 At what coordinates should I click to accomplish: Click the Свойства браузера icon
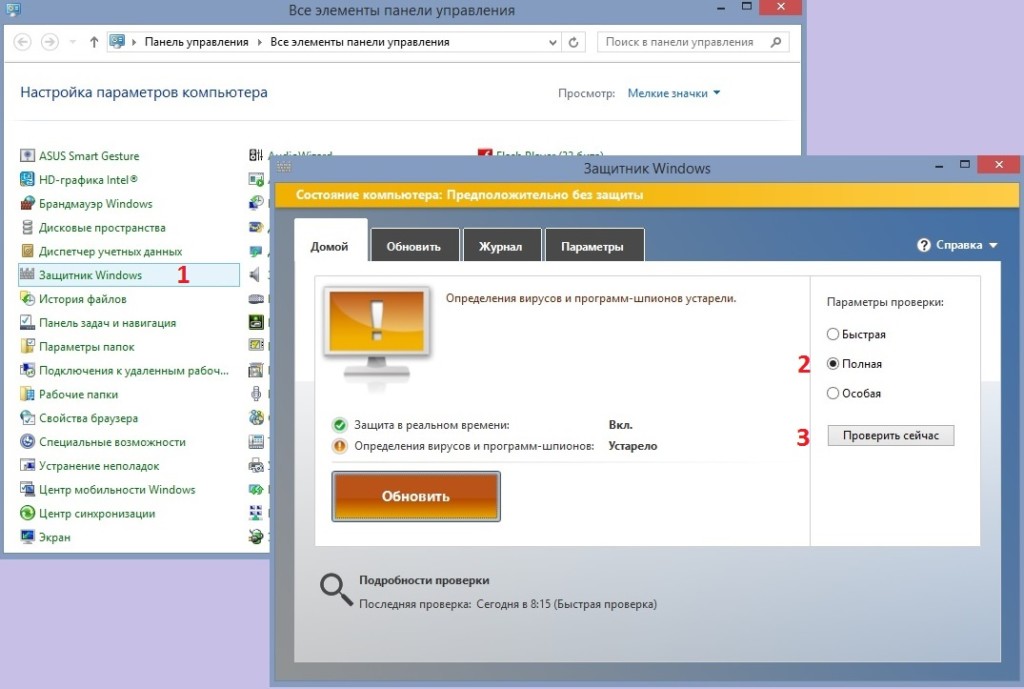tap(27, 418)
